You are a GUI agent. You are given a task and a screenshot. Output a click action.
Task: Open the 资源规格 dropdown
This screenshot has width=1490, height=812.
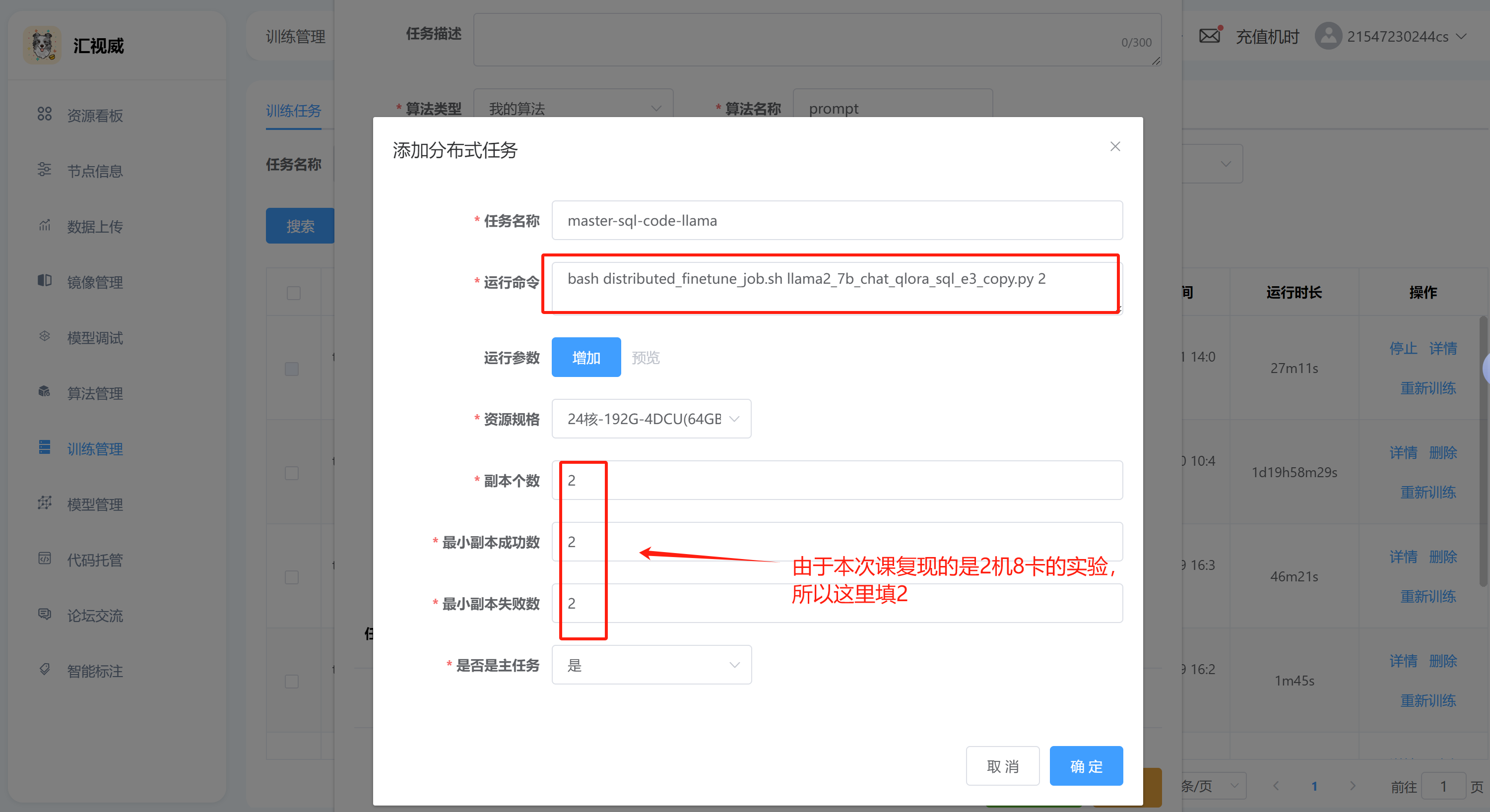click(x=651, y=419)
